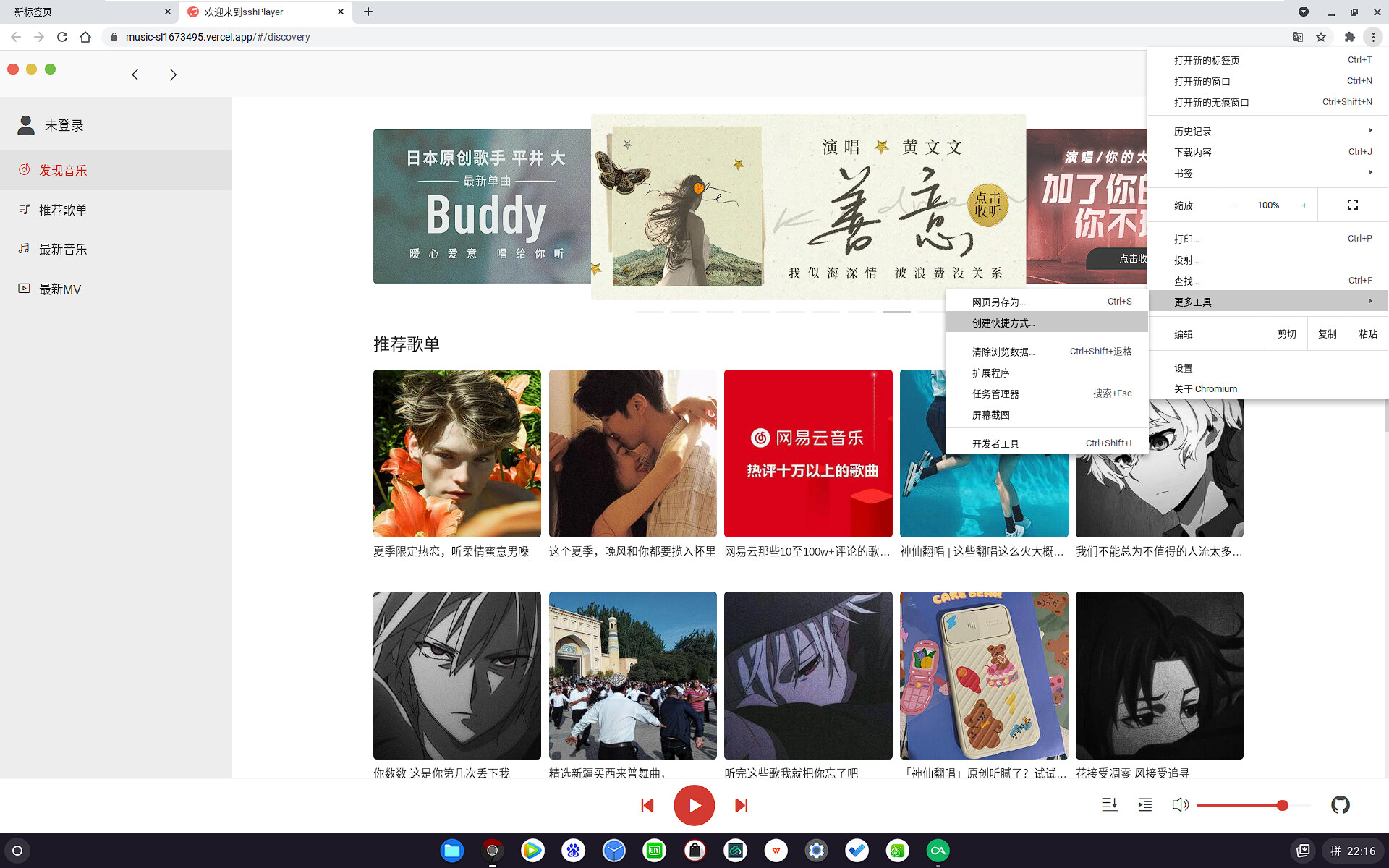Mute the volume speaker icon
This screenshot has height=868, width=1389.
click(x=1180, y=805)
